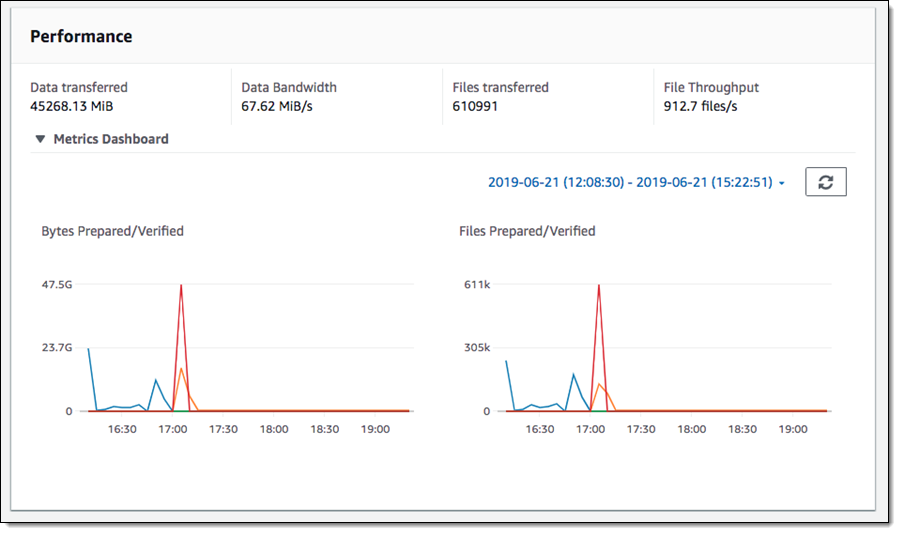The height and width of the screenshot is (533, 899).
Task: Click the 18:00 tick on the Bytes chart
Action: 274,429
